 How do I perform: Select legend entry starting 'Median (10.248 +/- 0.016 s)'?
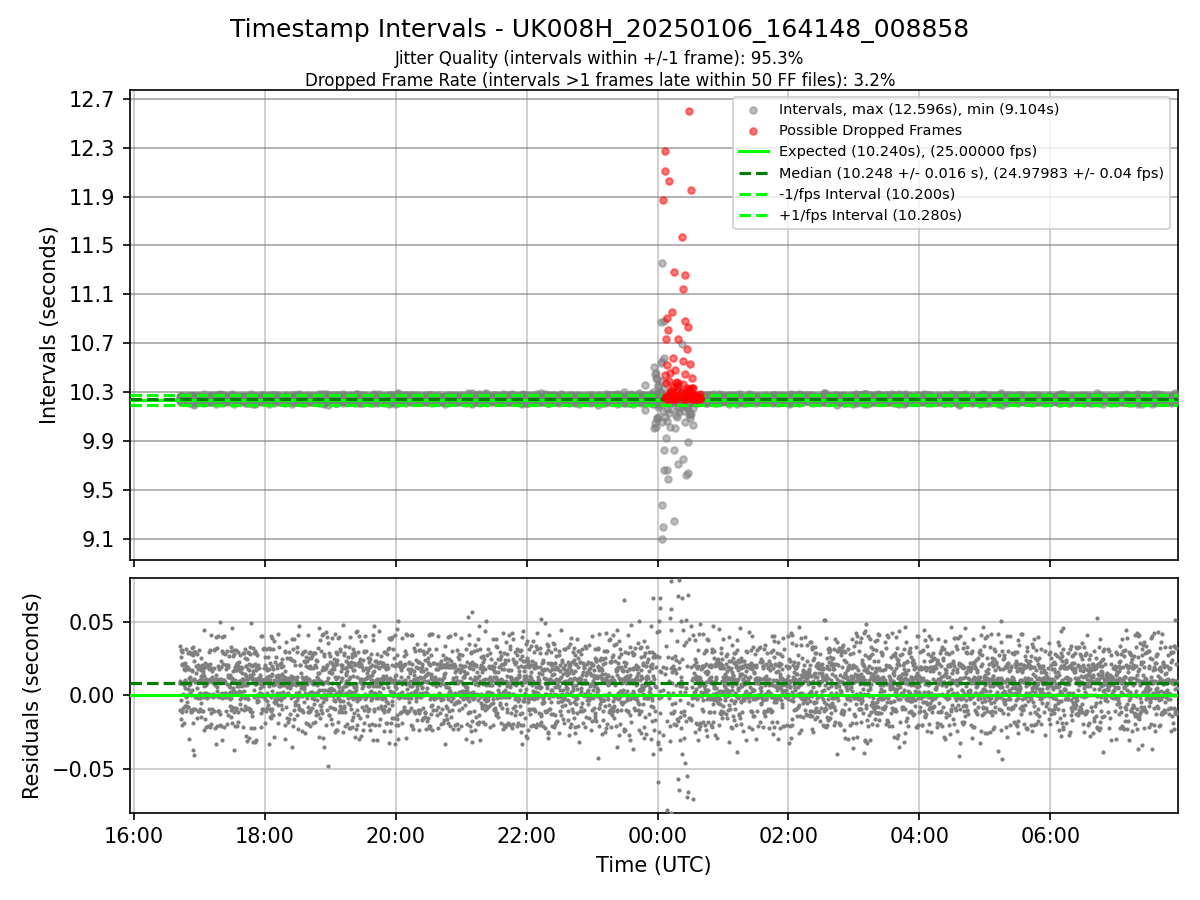[971, 173]
